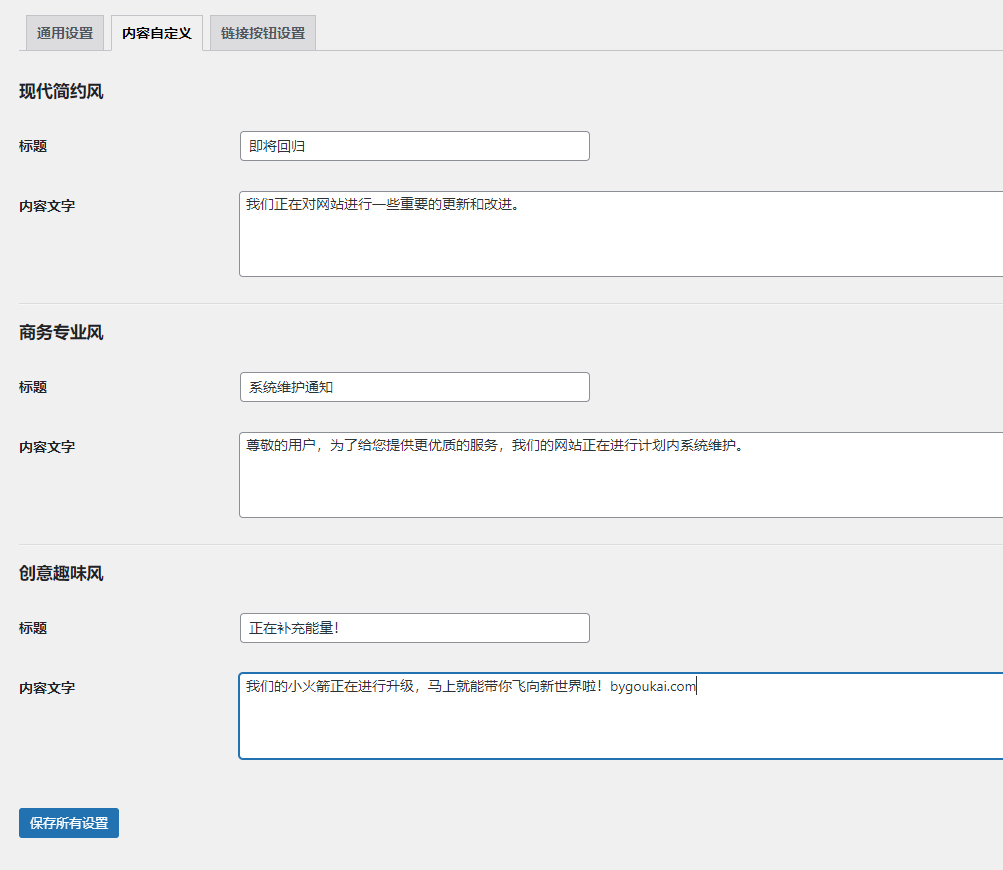
Task: Click the 现代简约风 section heading
Action: click(x=61, y=91)
